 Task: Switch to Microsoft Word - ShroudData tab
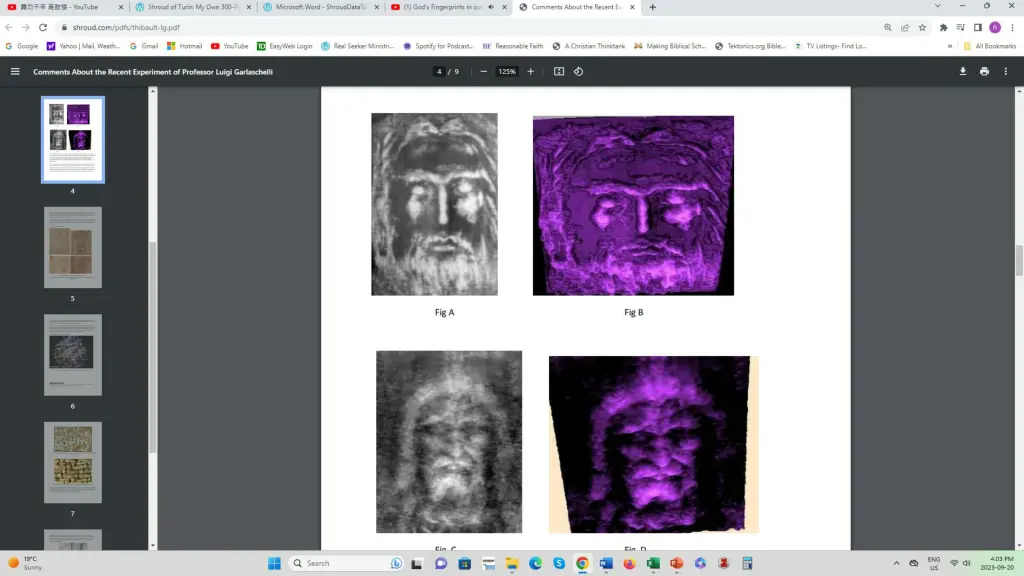[x=321, y=7]
